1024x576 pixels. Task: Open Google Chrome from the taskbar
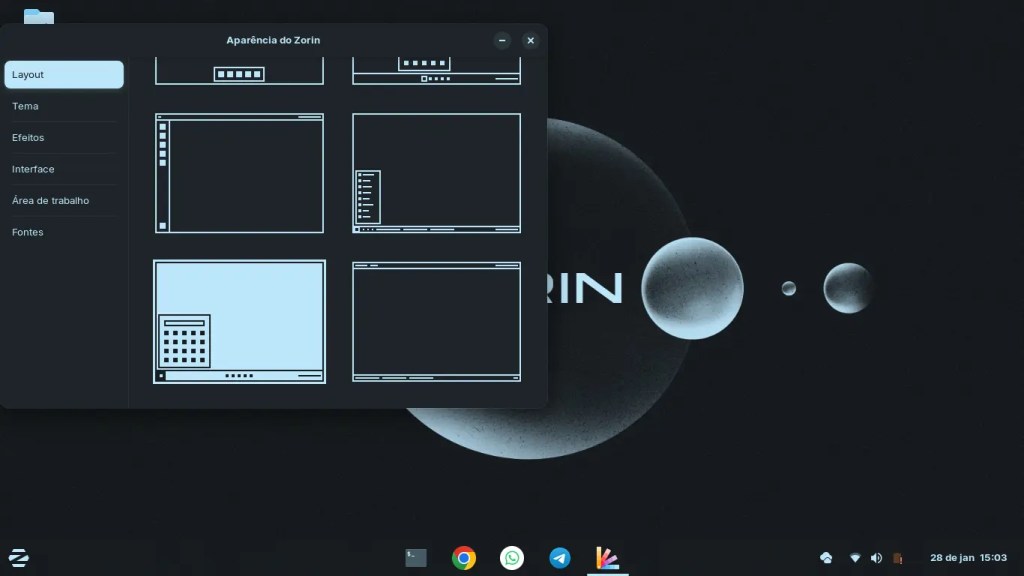(463, 558)
